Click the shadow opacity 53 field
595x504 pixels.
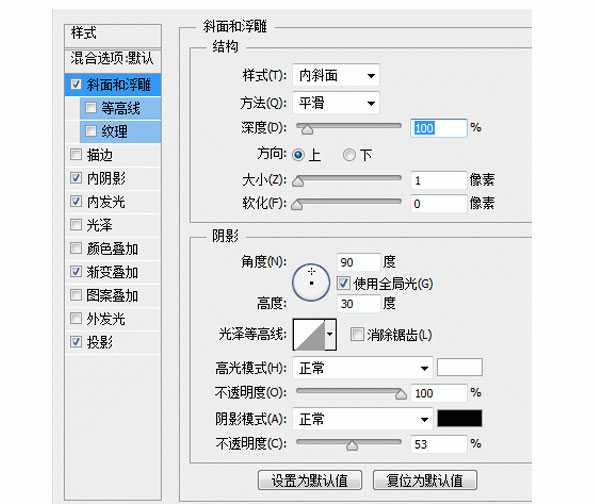[x=439, y=444]
